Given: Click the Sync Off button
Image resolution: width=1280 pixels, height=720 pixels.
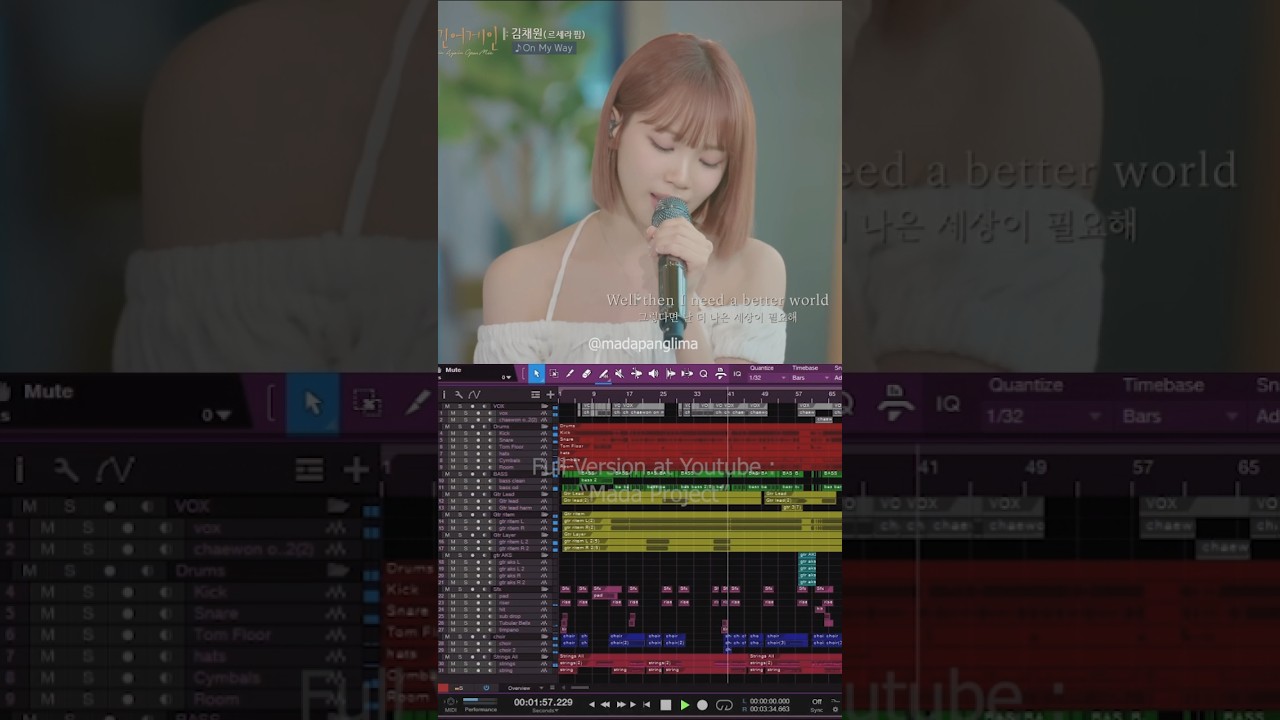Looking at the screenshot, I should (x=817, y=702).
